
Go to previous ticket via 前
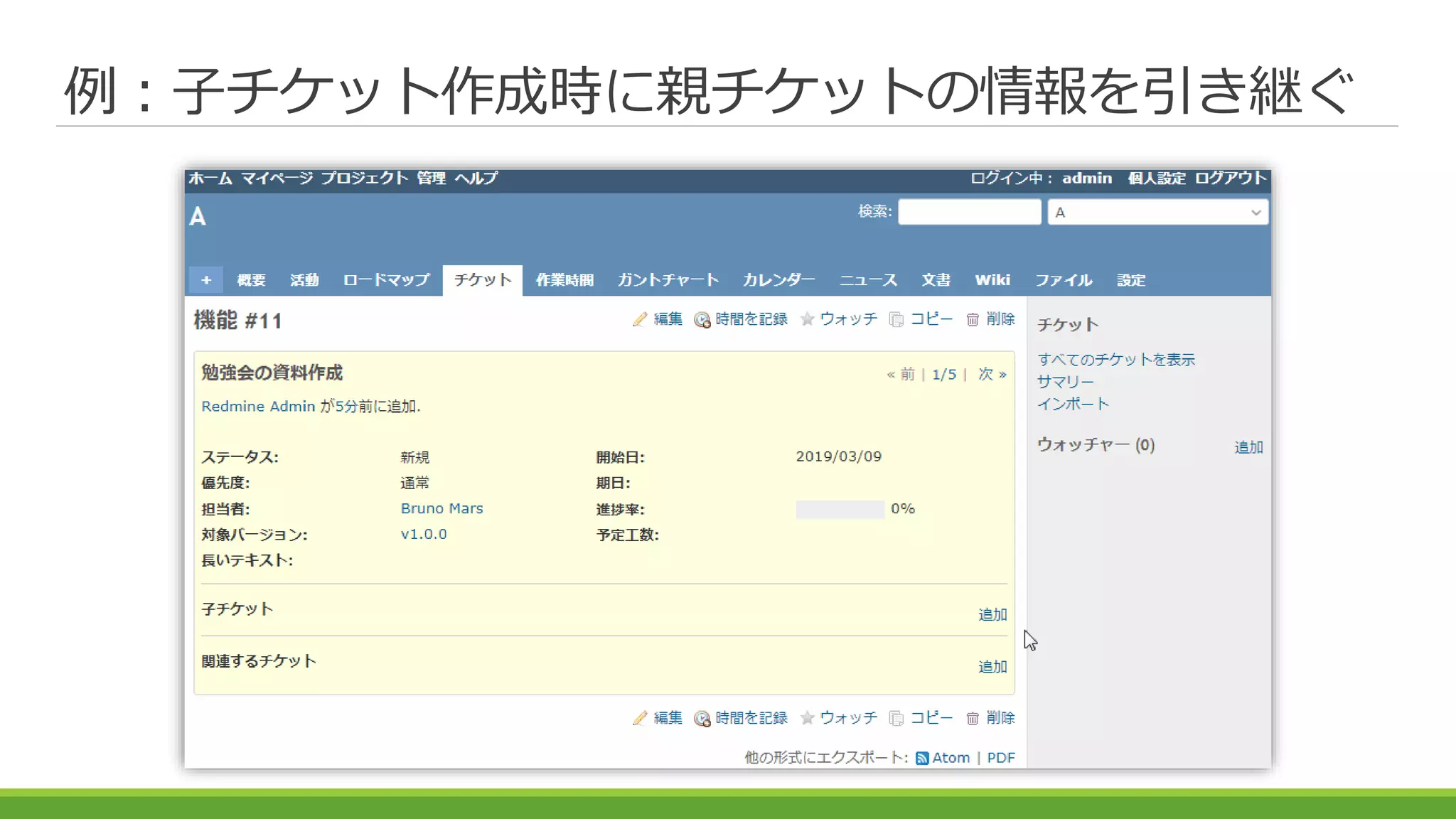coord(900,374)
